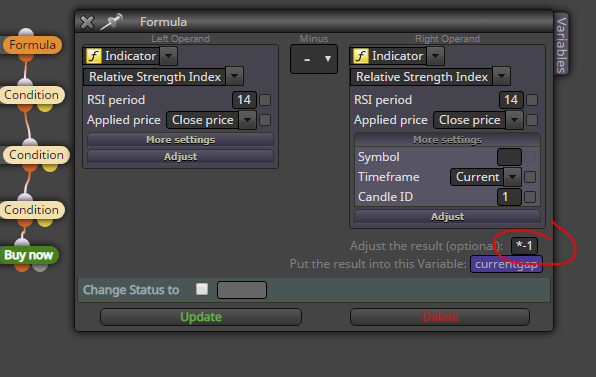
Task: Close the Formula dialog with X icon
Action: pos(87,22)
